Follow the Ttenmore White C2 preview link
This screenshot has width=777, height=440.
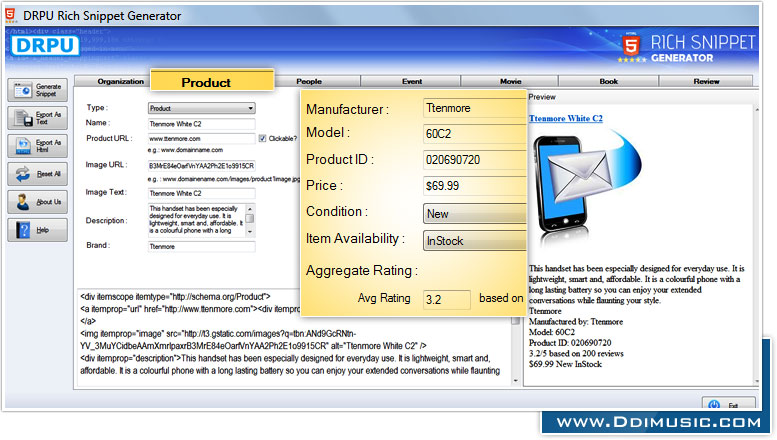[565, 118]
